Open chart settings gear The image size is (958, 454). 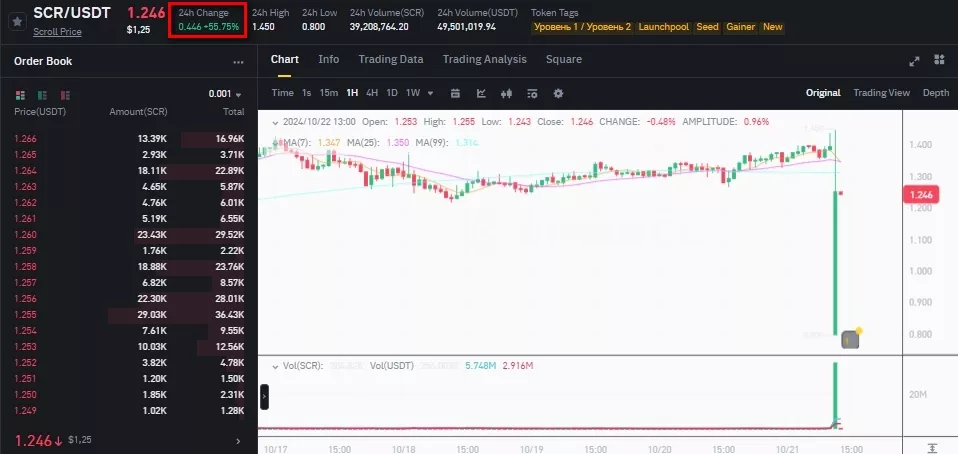pyautogui.click(x=558, y=93)
